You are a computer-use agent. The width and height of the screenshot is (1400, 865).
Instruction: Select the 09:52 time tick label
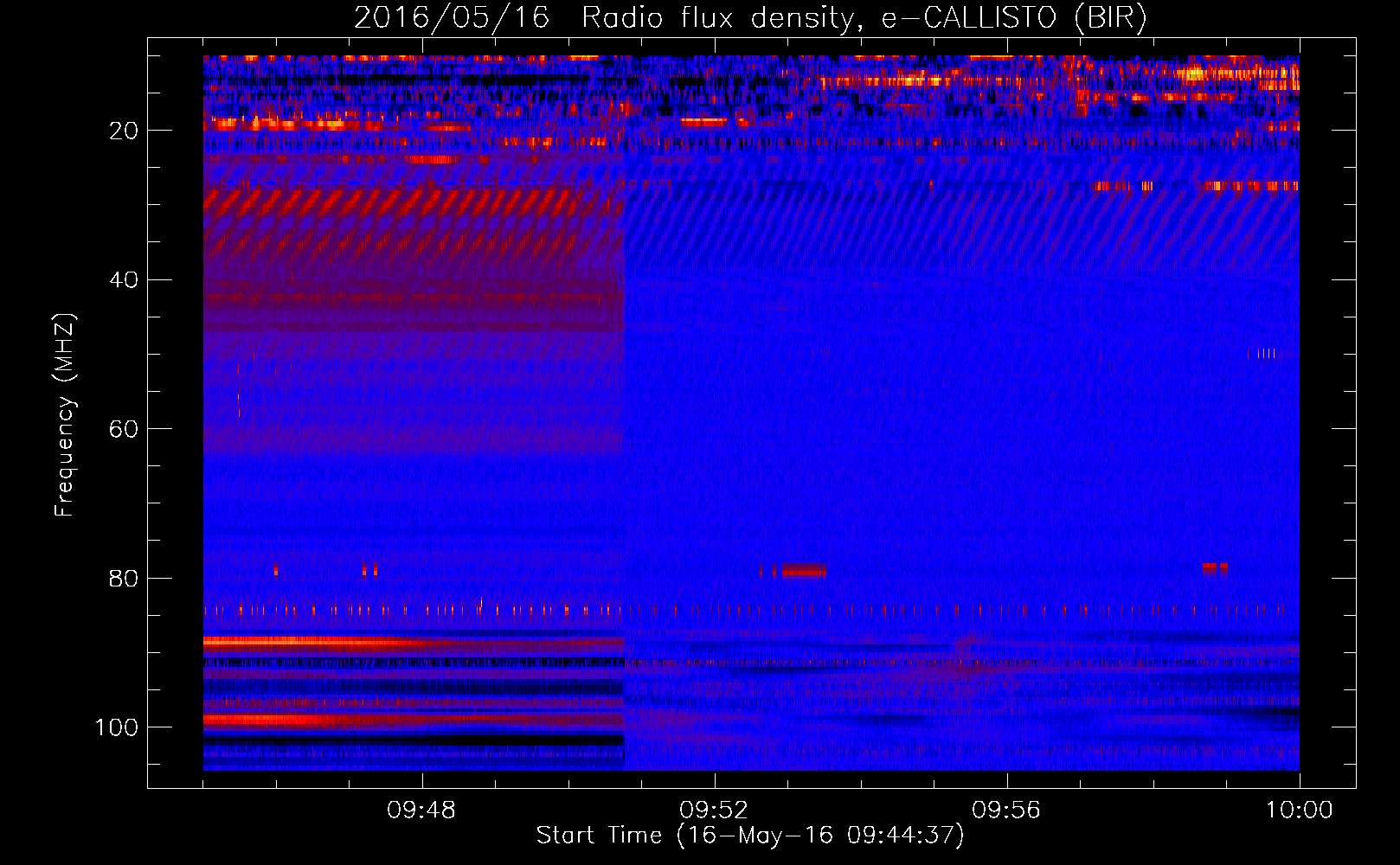pyautogui.click(x=714, y=811)
